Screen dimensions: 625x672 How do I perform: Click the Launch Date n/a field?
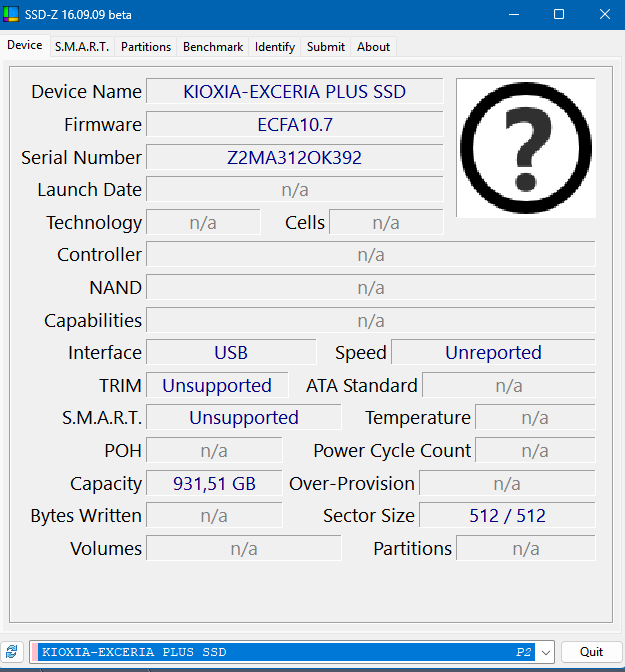(x=294, y=189)
